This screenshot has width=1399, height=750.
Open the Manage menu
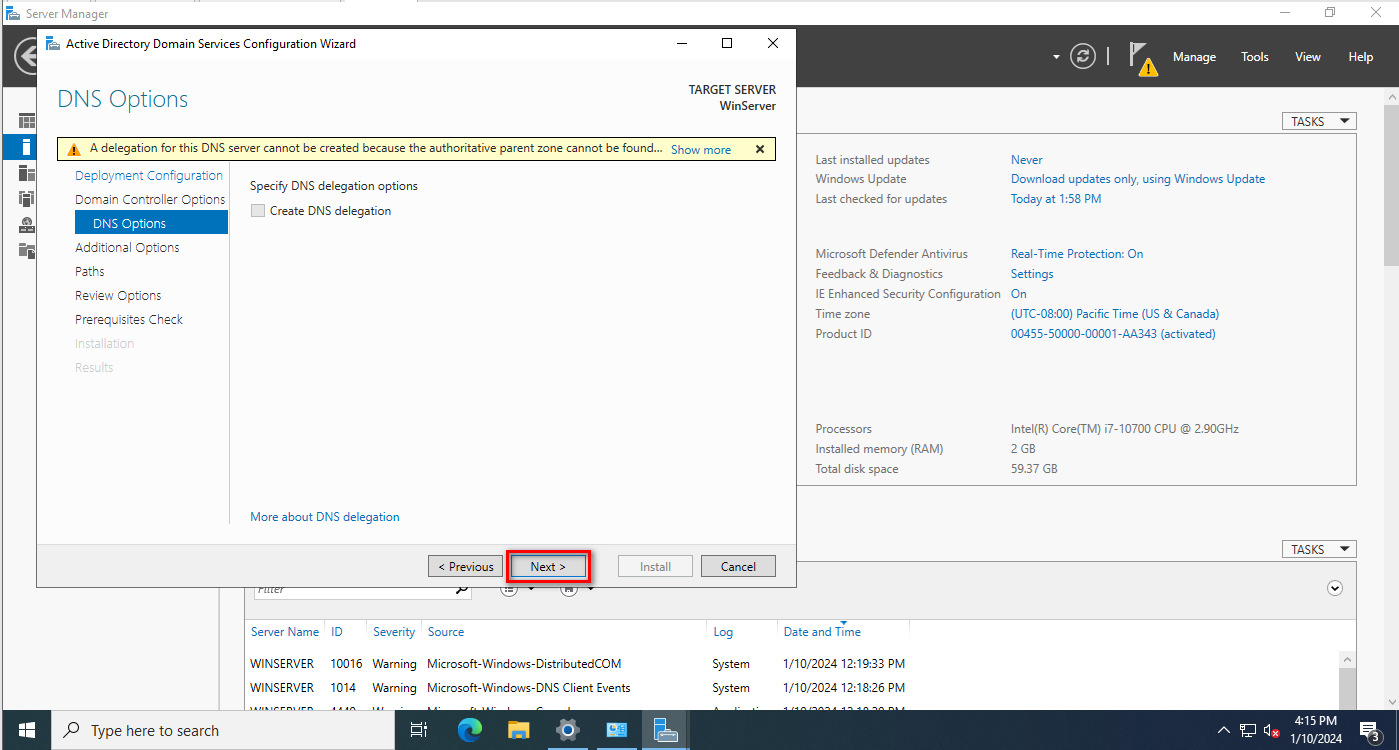1194,57
